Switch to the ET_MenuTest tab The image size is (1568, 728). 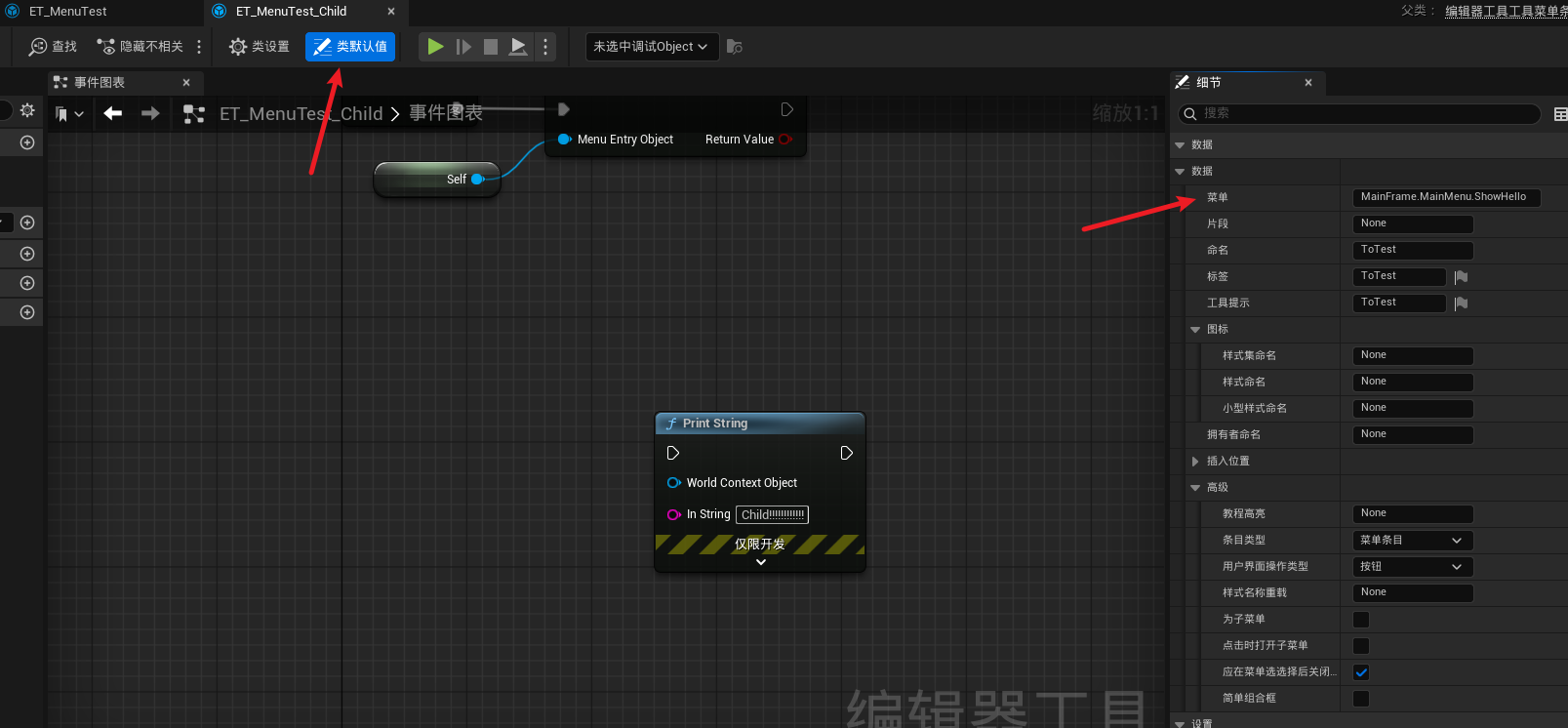pos(68,12)
